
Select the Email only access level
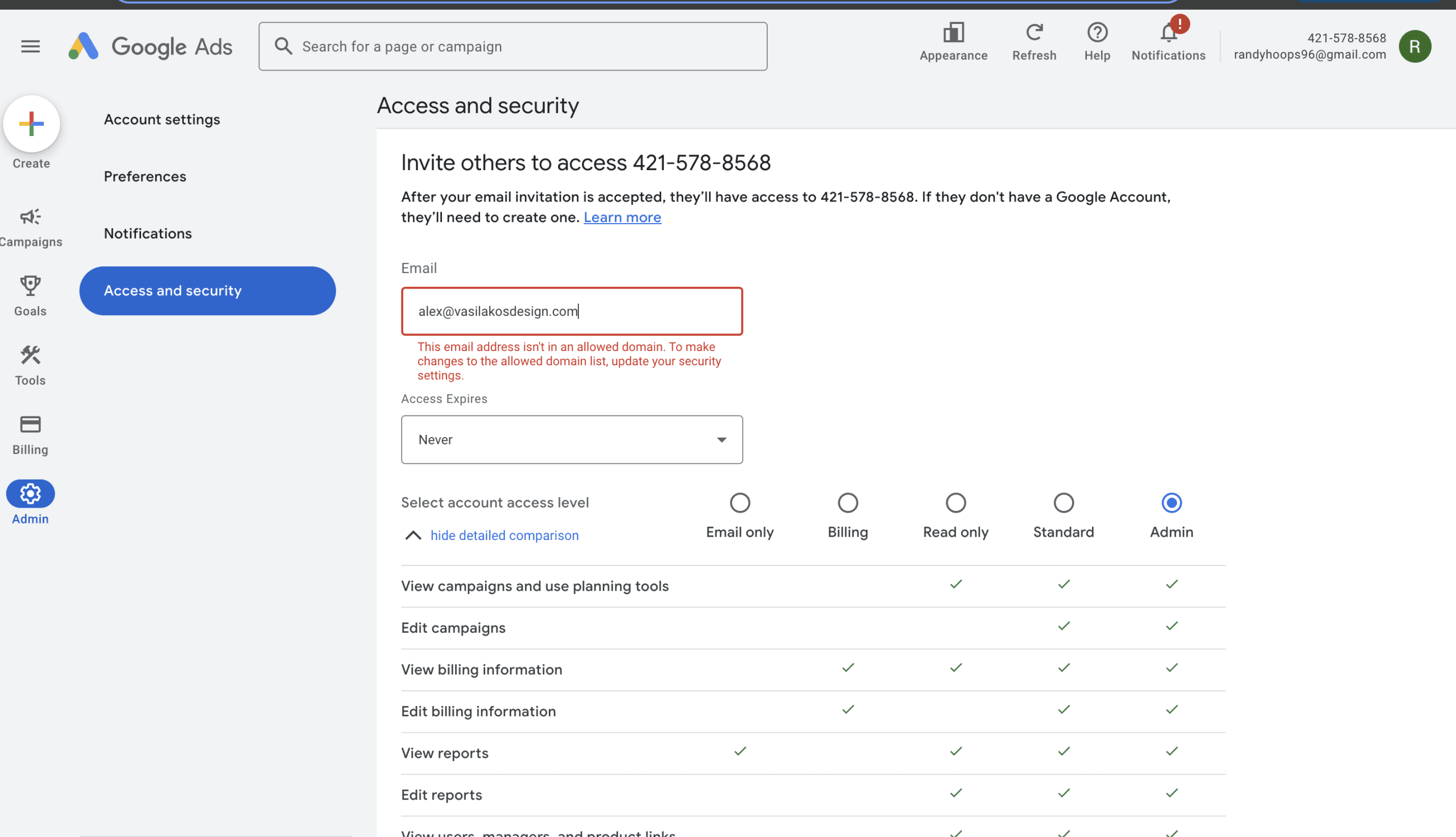(739, 503)
